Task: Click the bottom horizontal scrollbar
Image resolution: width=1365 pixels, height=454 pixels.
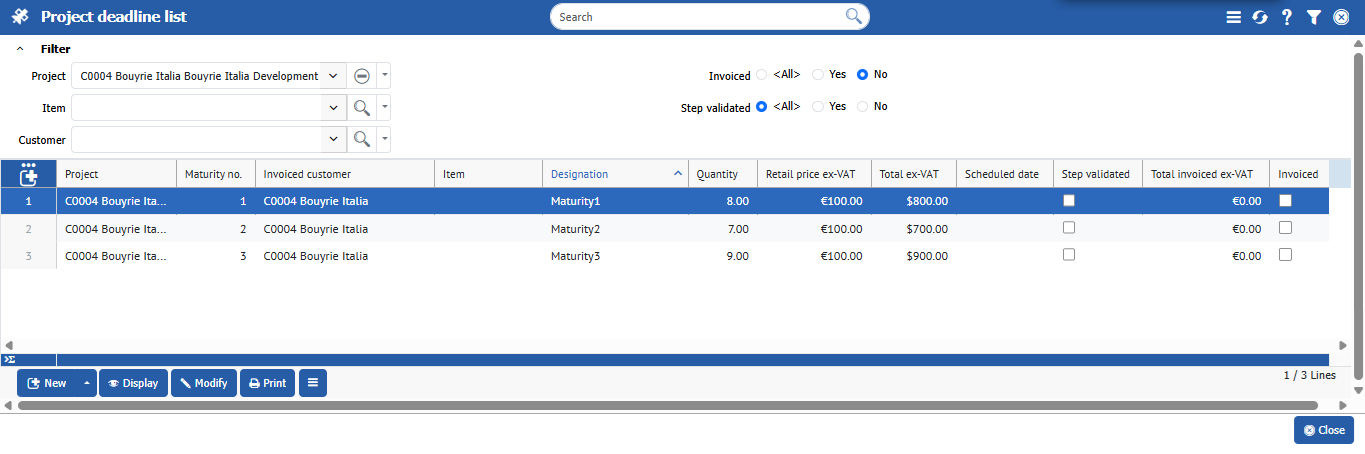Action: click(667, 405)
